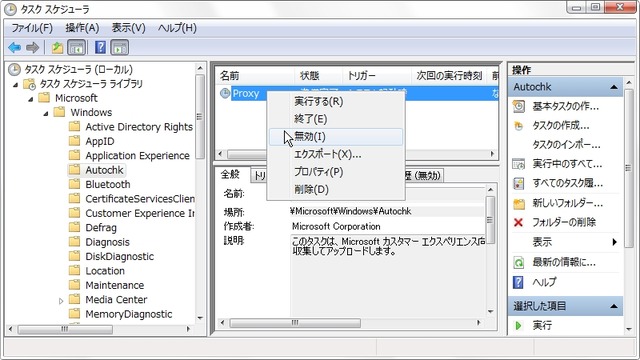Click the 最新の情報に更新 refresh icon
640x360 pixels.
(518, 262)
